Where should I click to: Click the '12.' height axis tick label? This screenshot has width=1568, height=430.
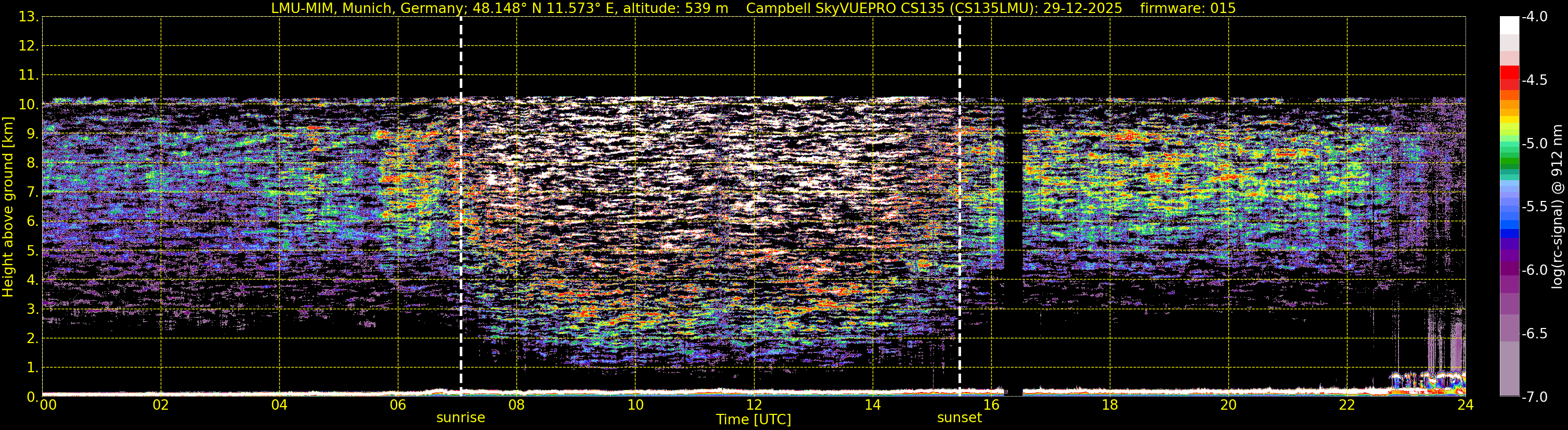point(29,46)
